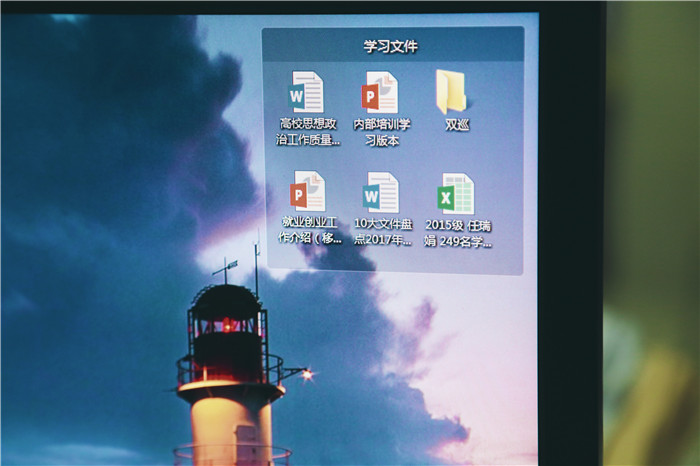Image resolution: width=700 pixels, height=466 pixels.
Task: Open the 高校思想政治工作质量 Word document icon
Action: point(305,92)
